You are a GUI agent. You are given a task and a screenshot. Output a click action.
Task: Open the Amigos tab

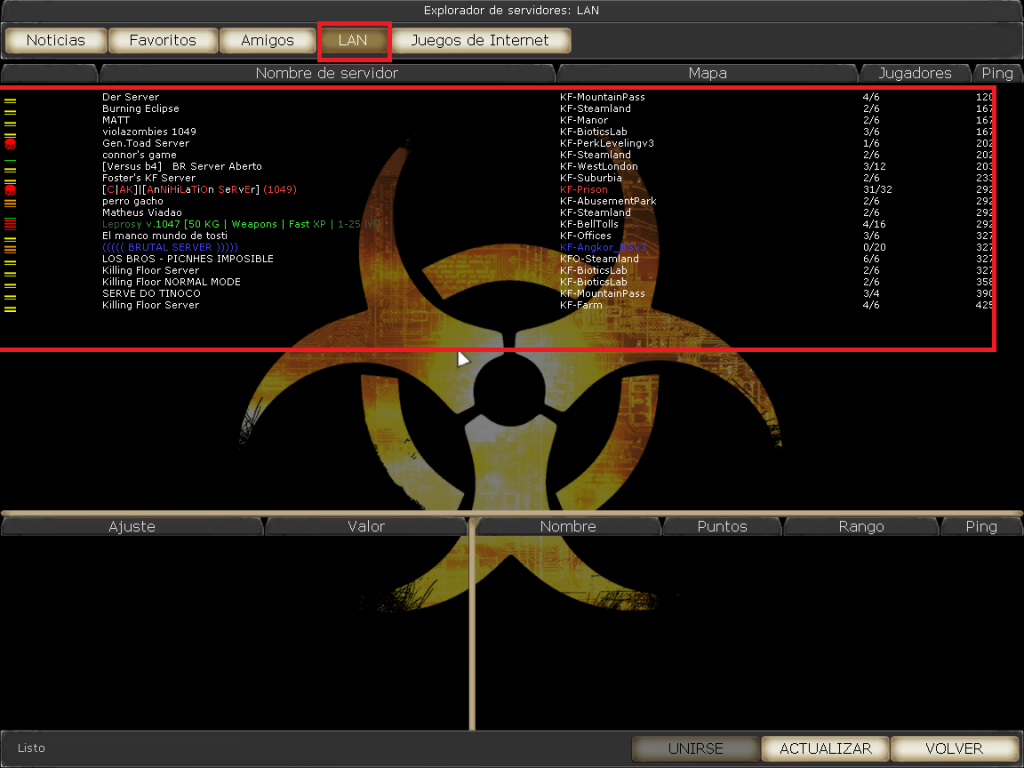point(268,40)
